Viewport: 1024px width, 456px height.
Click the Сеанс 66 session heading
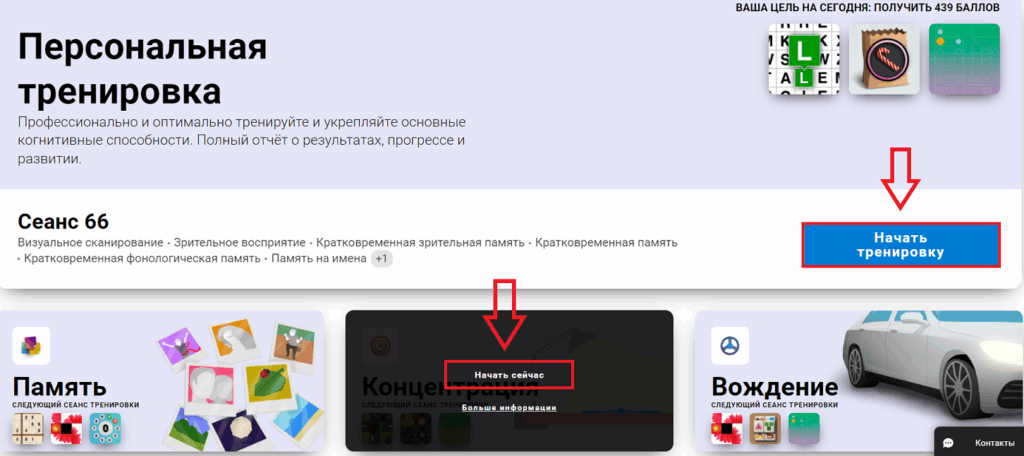pyautogui.click(x=63, y=221)
